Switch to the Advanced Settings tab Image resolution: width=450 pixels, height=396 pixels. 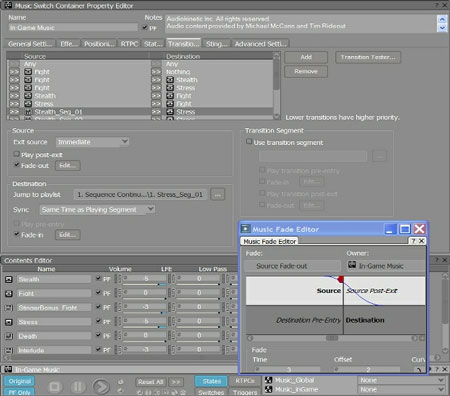pyautogui.click(x=260, y=44)
